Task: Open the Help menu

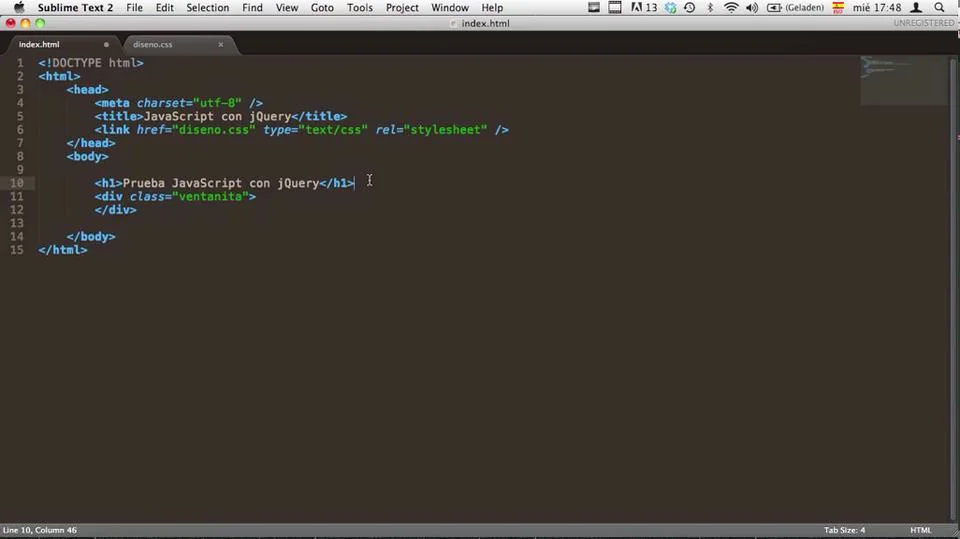Action: coord(492,7)
